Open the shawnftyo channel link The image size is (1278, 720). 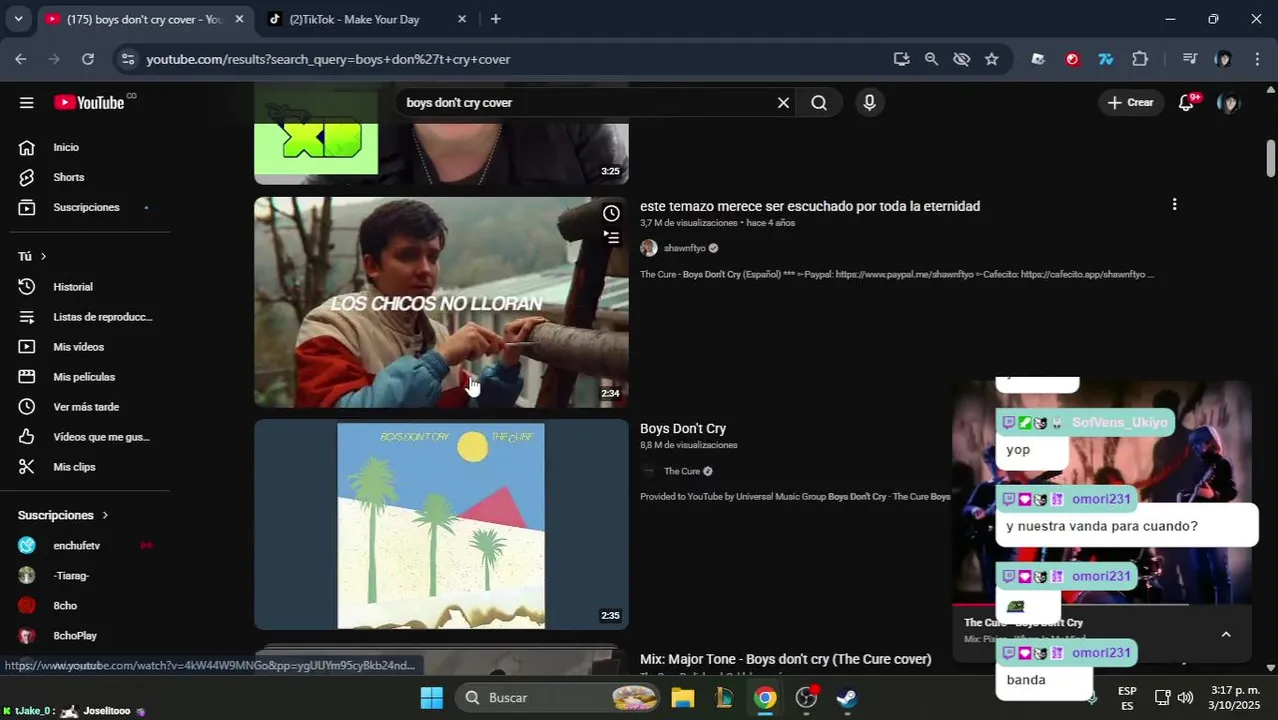(x=684, y=248)
